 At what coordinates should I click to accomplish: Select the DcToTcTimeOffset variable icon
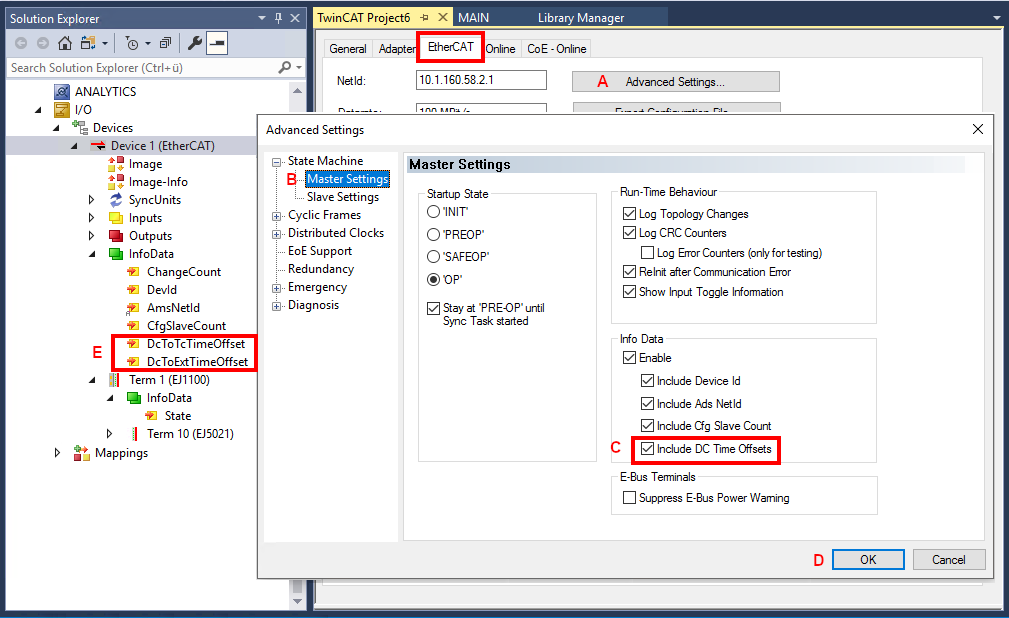133,344
